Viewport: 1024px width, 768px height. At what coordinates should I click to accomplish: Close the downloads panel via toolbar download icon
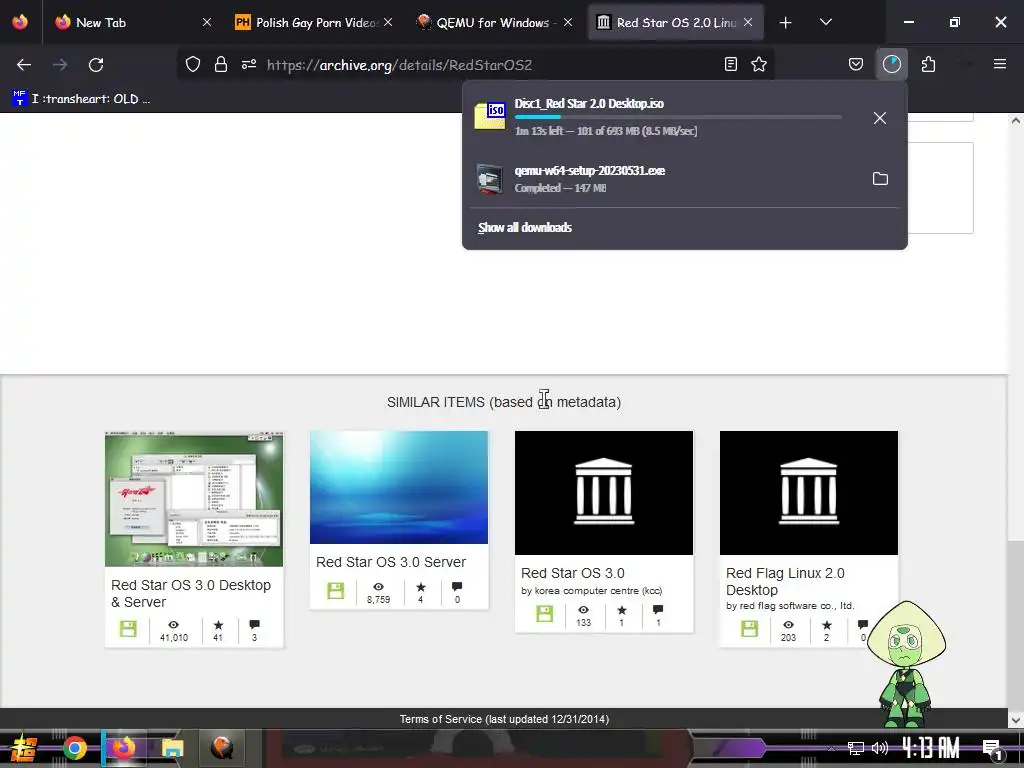891,64
